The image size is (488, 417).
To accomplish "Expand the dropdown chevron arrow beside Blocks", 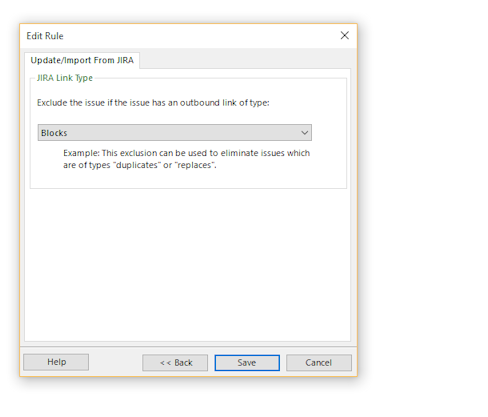I will [x=304, y=133].
